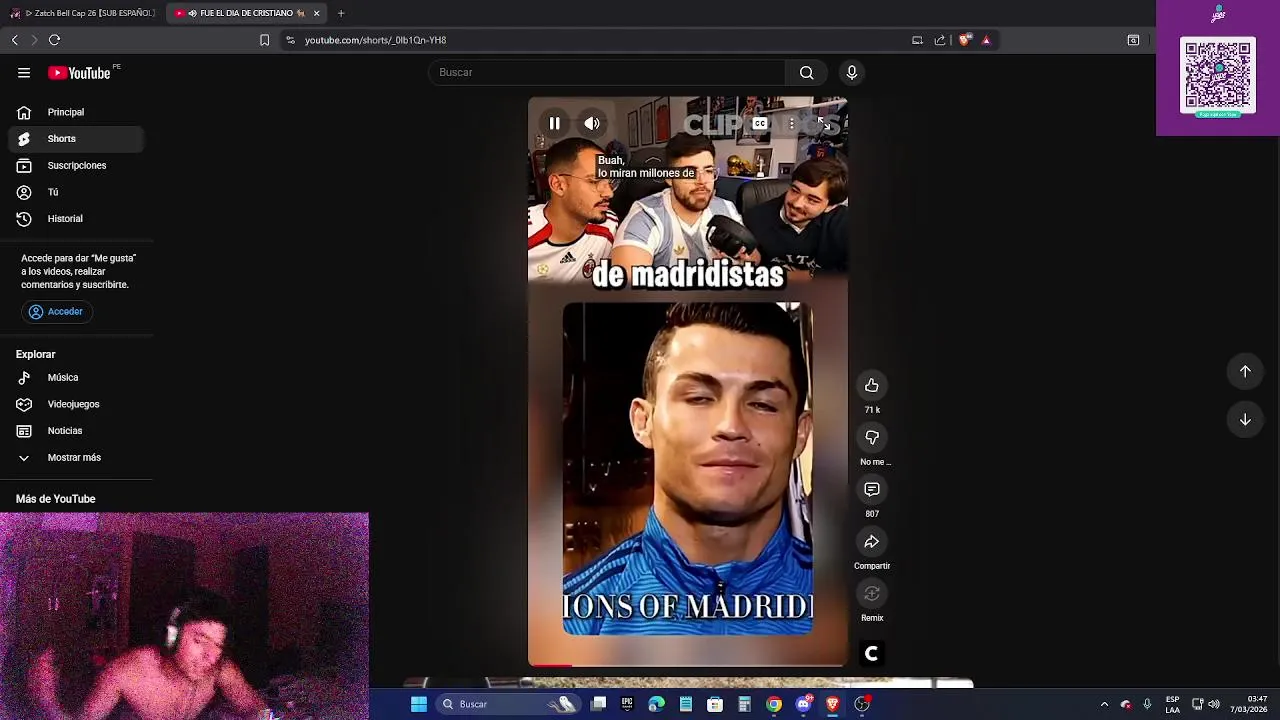Pause the playing Short
The height and width of the screenshot is (720, 1280).
[554, 124]
